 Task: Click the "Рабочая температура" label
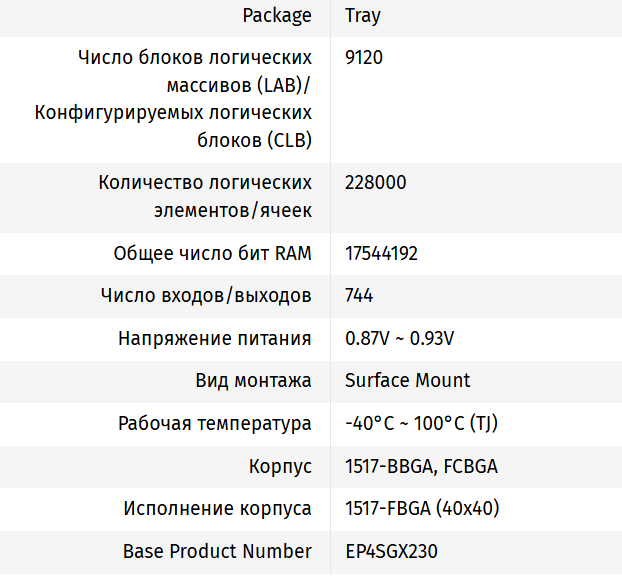coord(215,424)
